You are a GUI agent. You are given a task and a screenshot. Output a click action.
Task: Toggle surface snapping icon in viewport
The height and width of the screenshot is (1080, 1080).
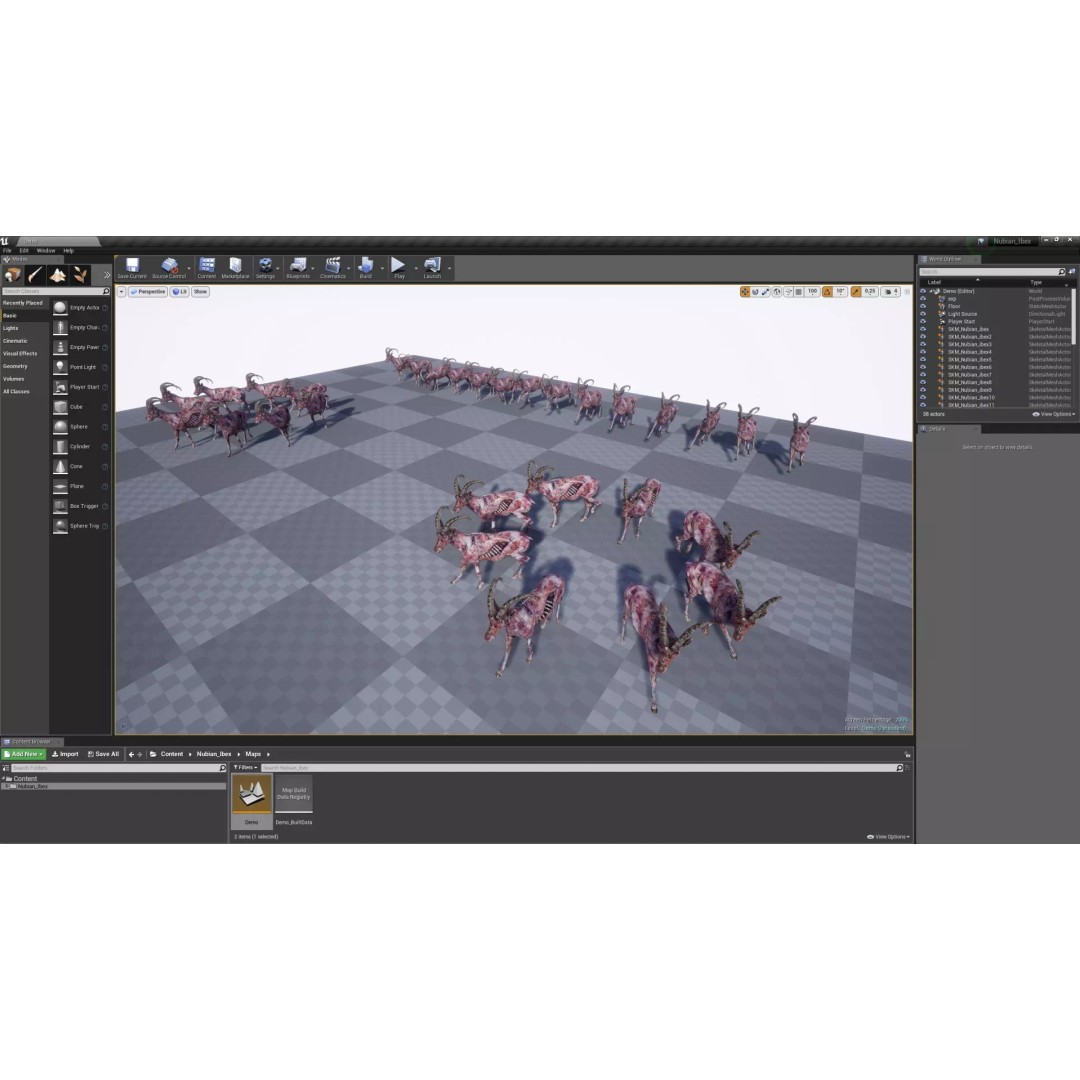(x=788, y=292)
